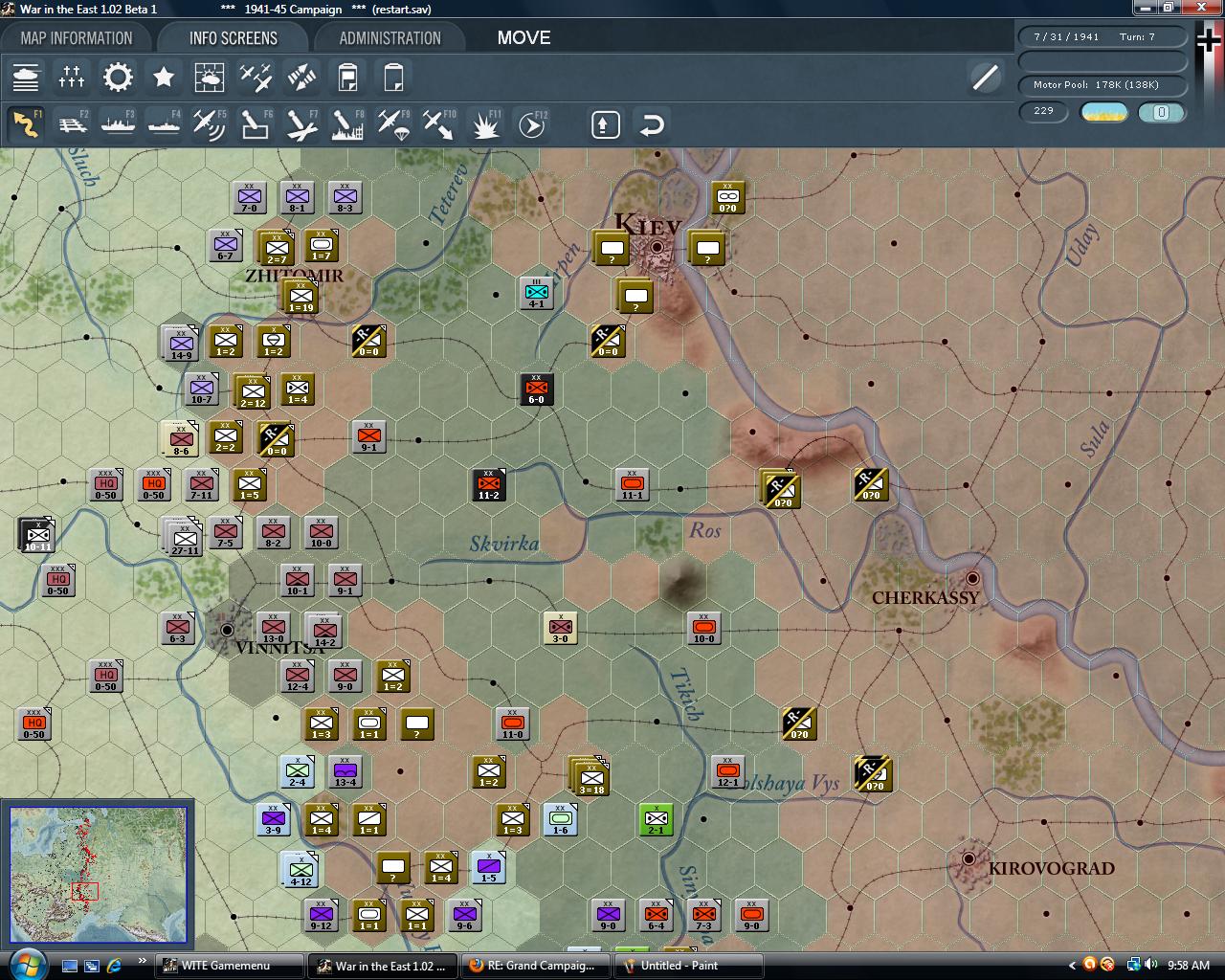Switch to Untitled - Paint window

[x=689, y=966]
